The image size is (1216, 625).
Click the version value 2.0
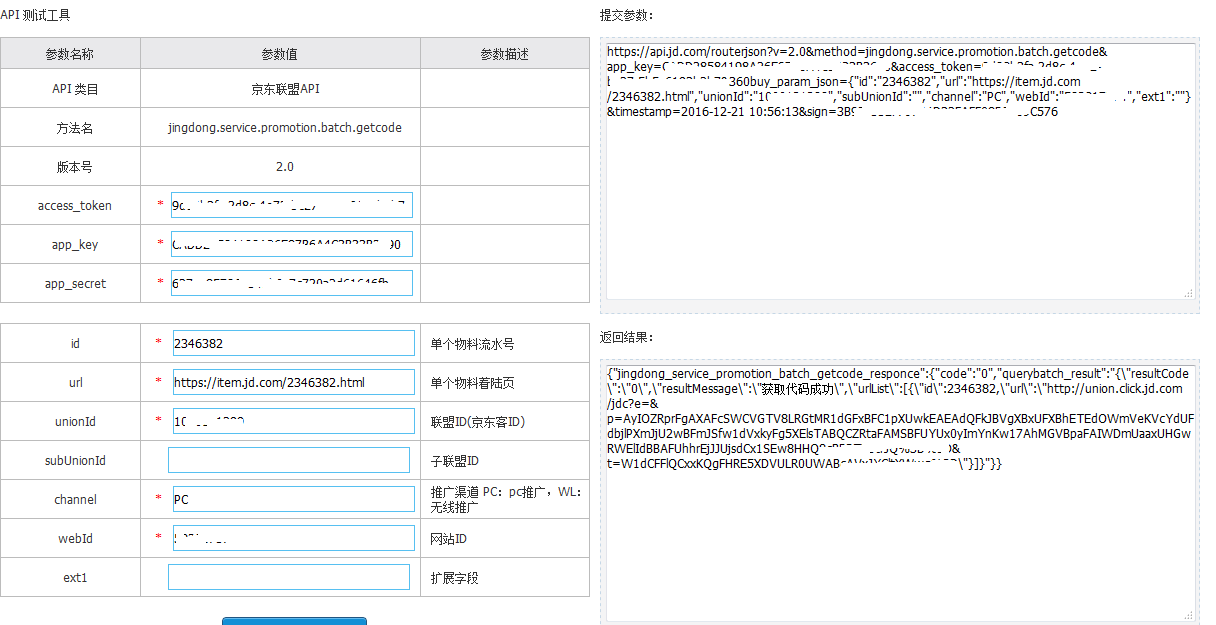tap(285, 167)
